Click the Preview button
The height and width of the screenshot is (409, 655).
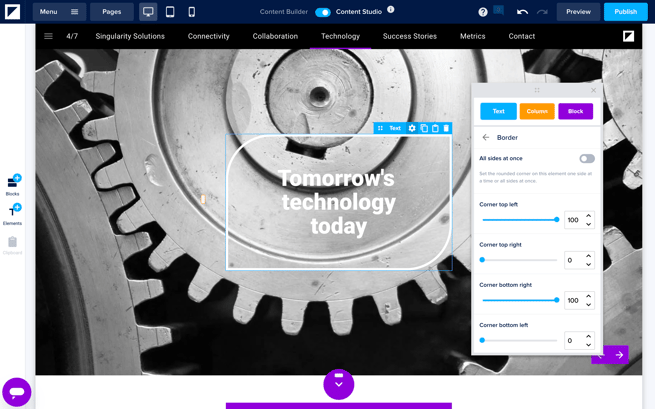(578, 12)
